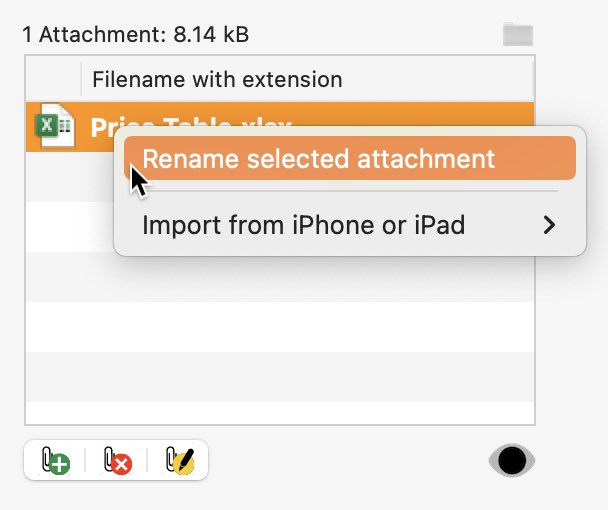
Task: Toggle the Quick Look eye icon
Action: tap(512, 460)
